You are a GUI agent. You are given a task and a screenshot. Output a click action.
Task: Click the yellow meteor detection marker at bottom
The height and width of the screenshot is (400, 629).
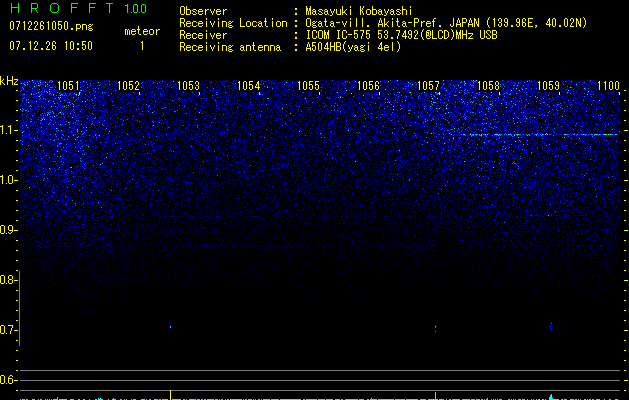(x=170, y=395)
